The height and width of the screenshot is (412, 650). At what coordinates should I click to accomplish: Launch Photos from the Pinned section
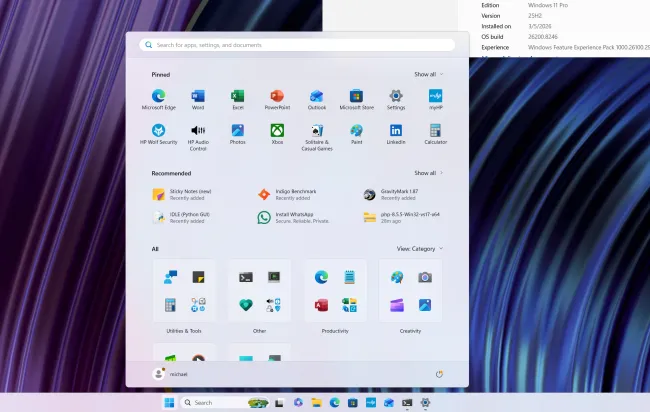pyautogui.click(x=238, y=134)
